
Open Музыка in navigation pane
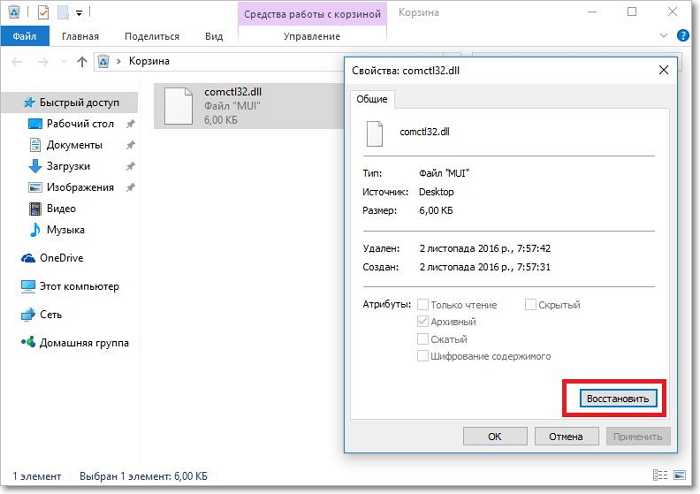[x=66, y=230]
